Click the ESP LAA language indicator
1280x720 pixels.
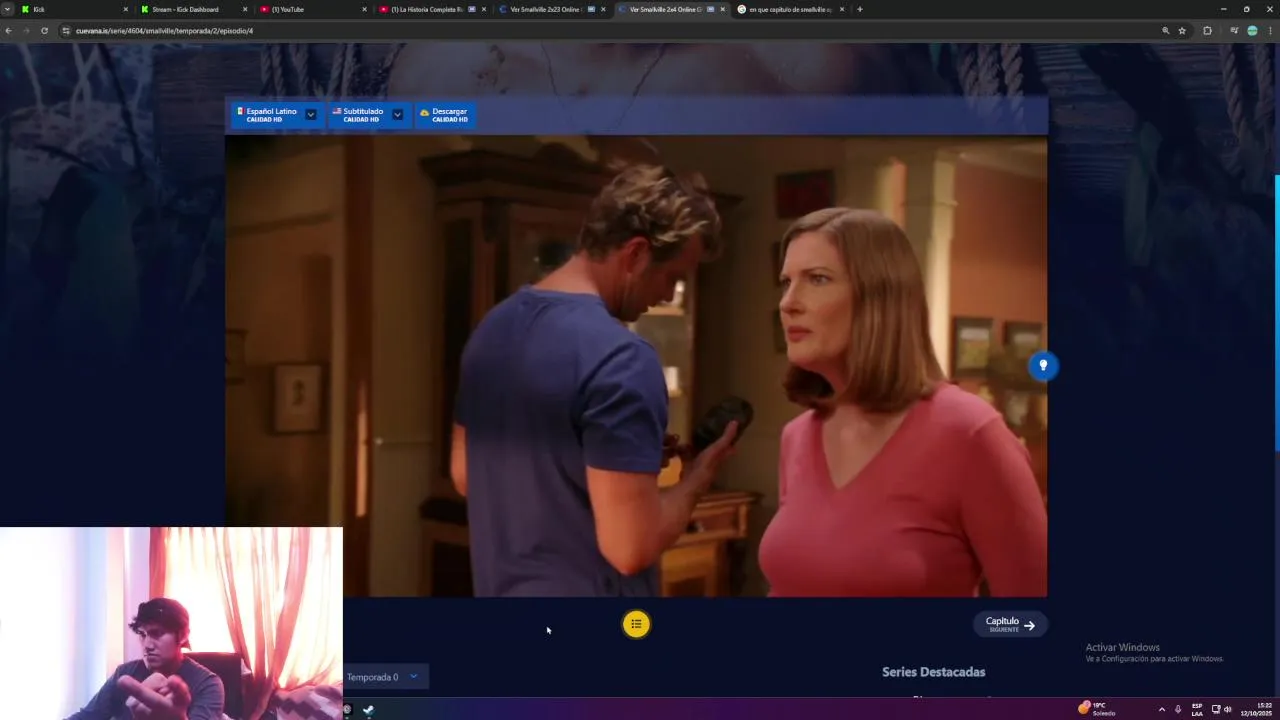tap(1197, 709)
